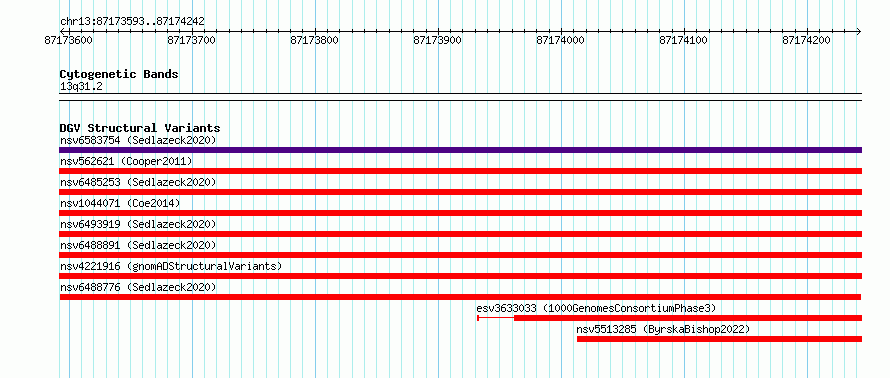This screenshot has width=890, height=378.
Task: Click ruler position 87174100
Action: pos(684,41)
